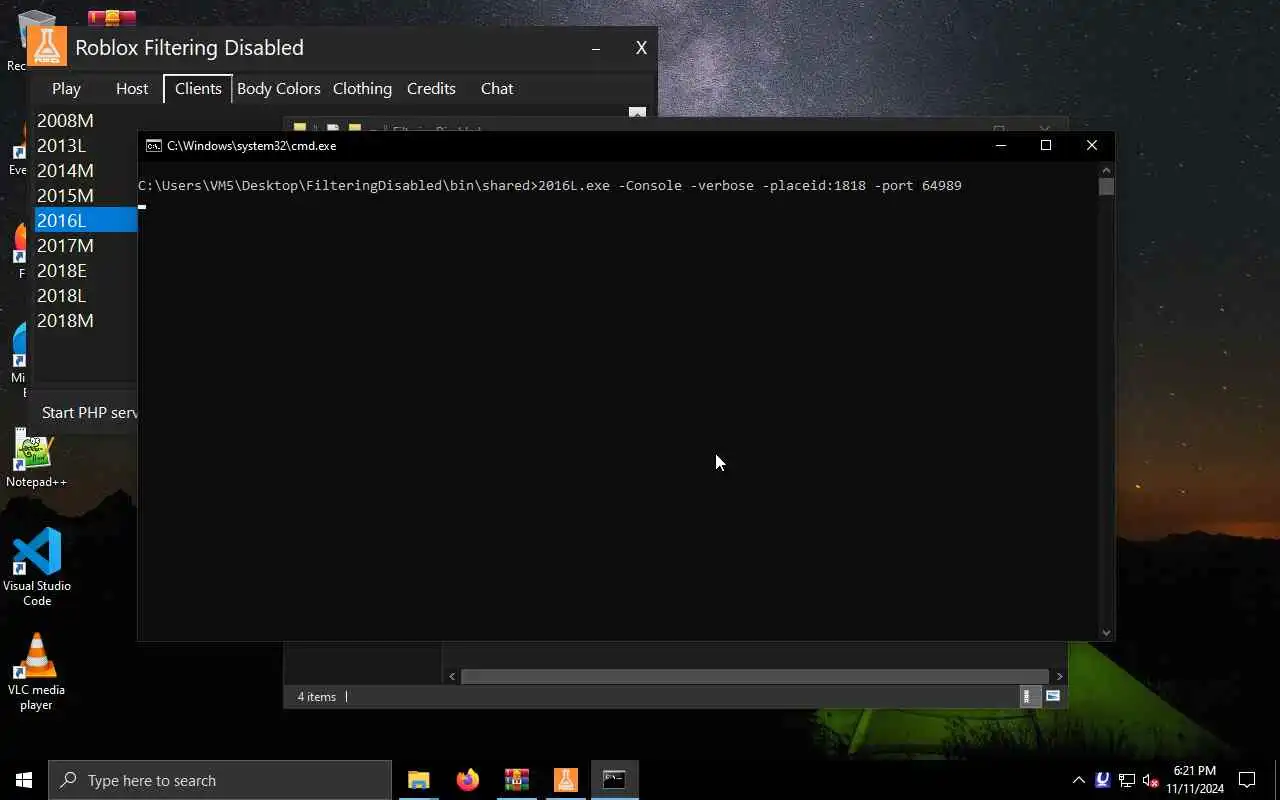
Task: Click the cmd console scrollbar up arrow
Action: click(x=1106, y=169)
